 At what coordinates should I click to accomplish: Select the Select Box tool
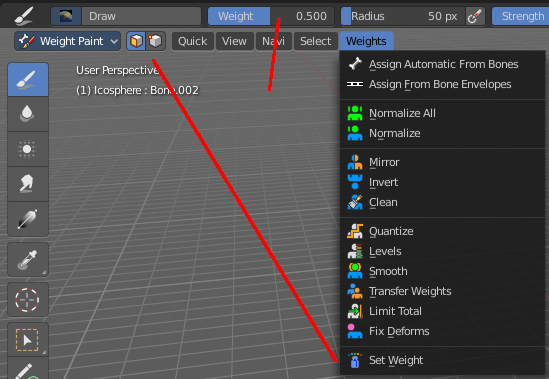click(x=28, y=340)
